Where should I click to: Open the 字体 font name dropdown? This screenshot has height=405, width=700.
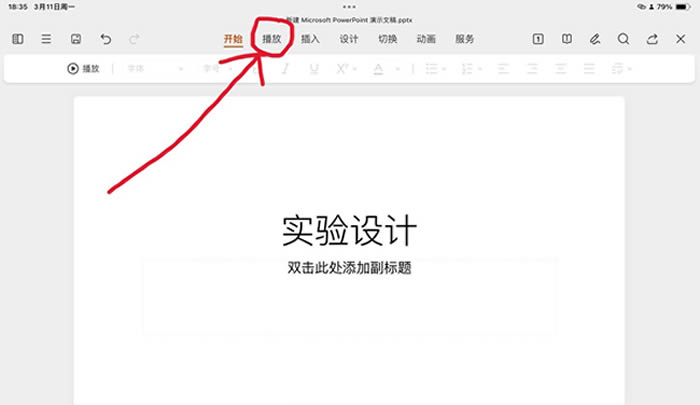click(x=155, y=69)
